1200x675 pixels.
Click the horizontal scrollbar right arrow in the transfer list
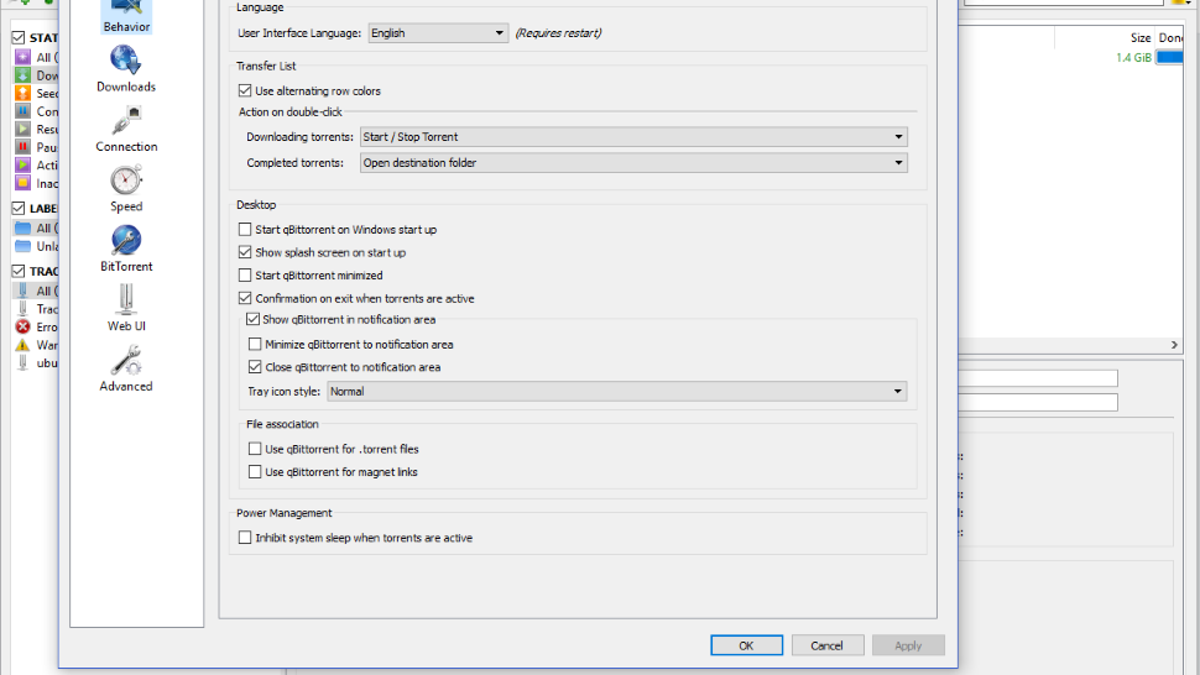1175,345
